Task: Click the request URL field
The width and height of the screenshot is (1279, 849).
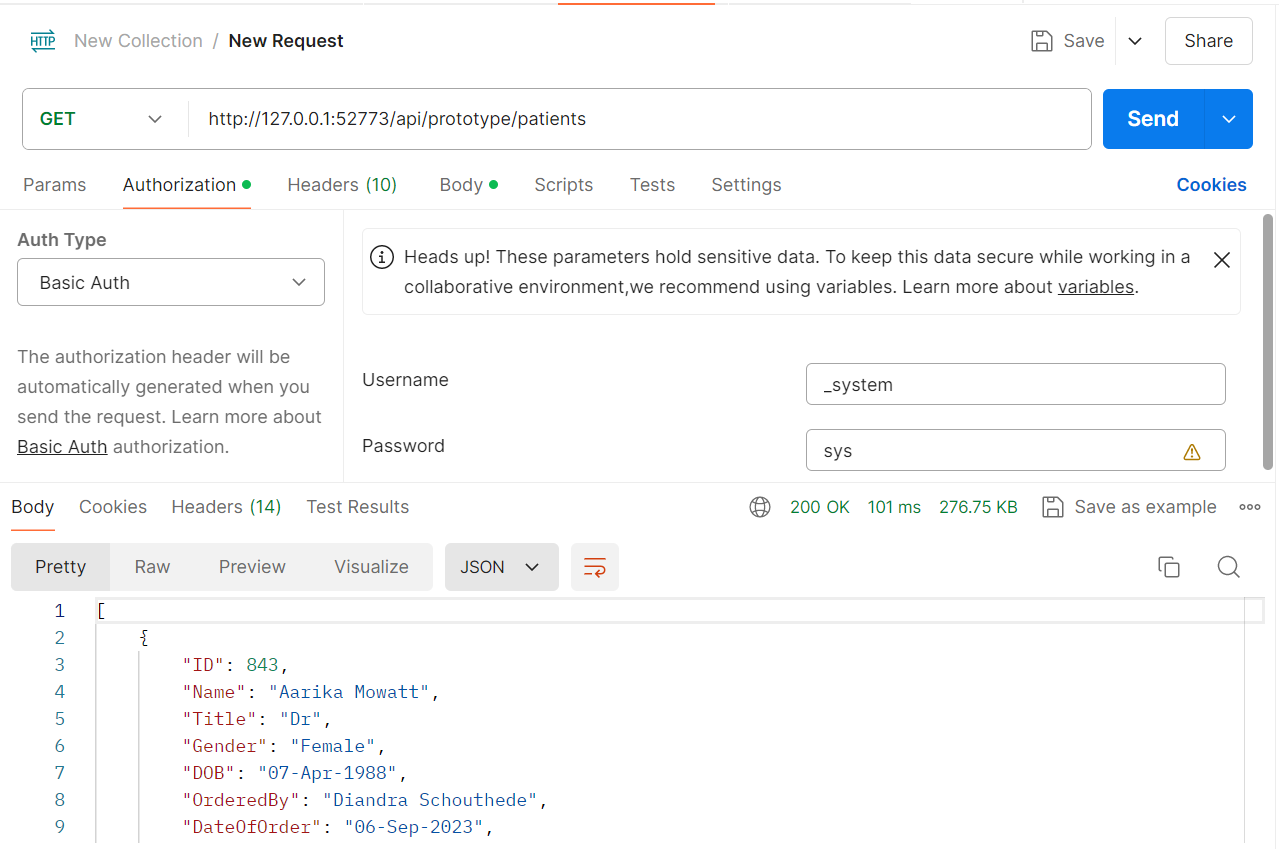Action: click(x=640, y=119)
